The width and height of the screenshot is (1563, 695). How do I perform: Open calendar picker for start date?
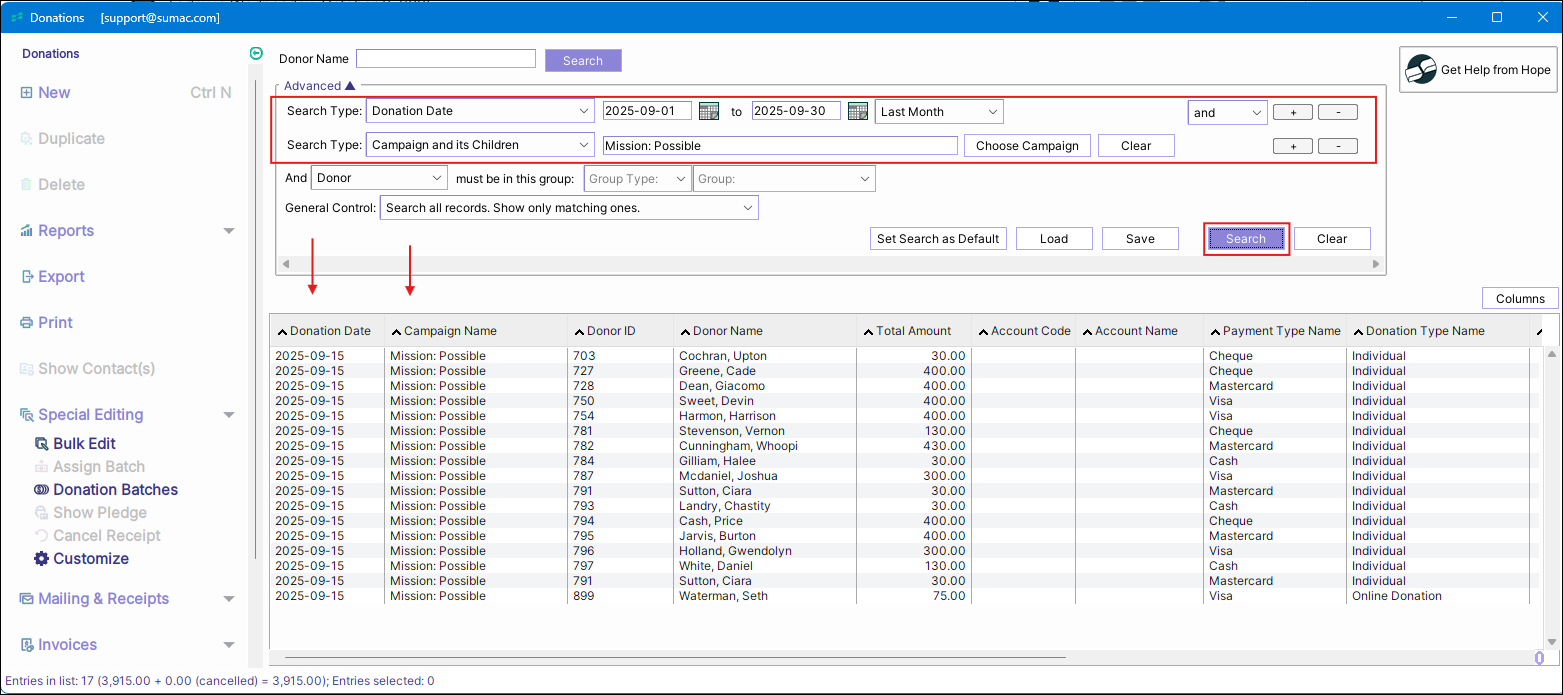[x=709, y=112]
